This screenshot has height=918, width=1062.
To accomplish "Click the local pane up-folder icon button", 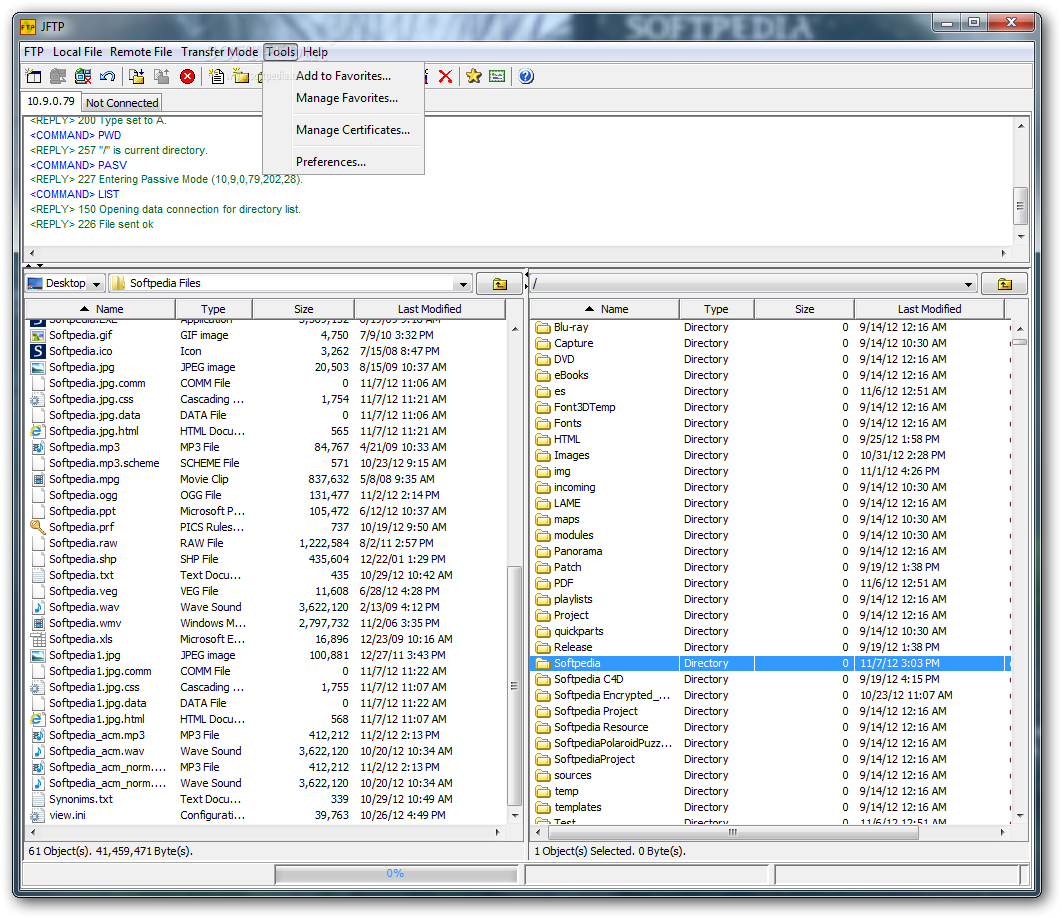I will pos(499,283).
